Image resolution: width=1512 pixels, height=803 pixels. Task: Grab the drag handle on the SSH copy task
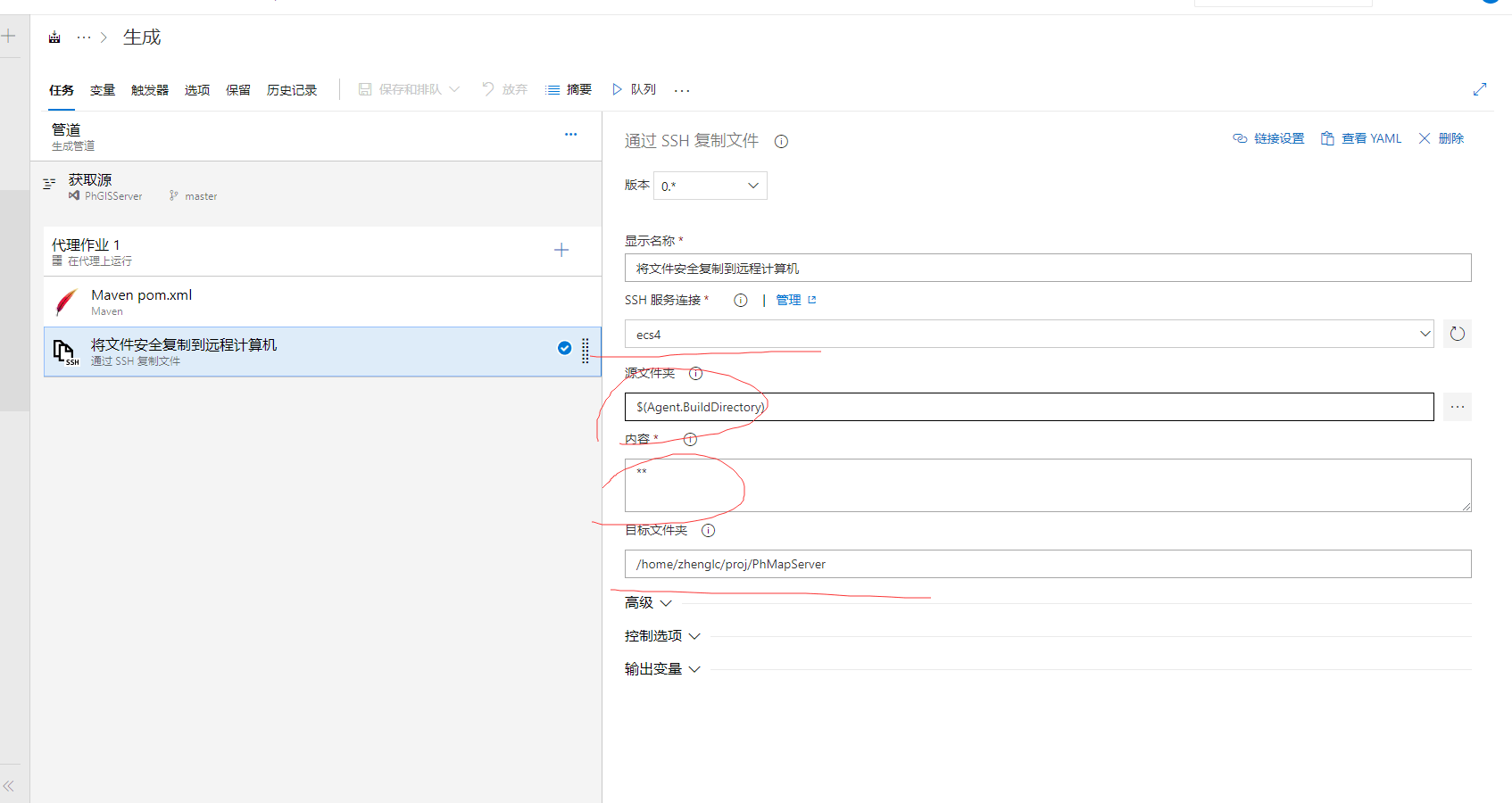[x=586, y=351]
